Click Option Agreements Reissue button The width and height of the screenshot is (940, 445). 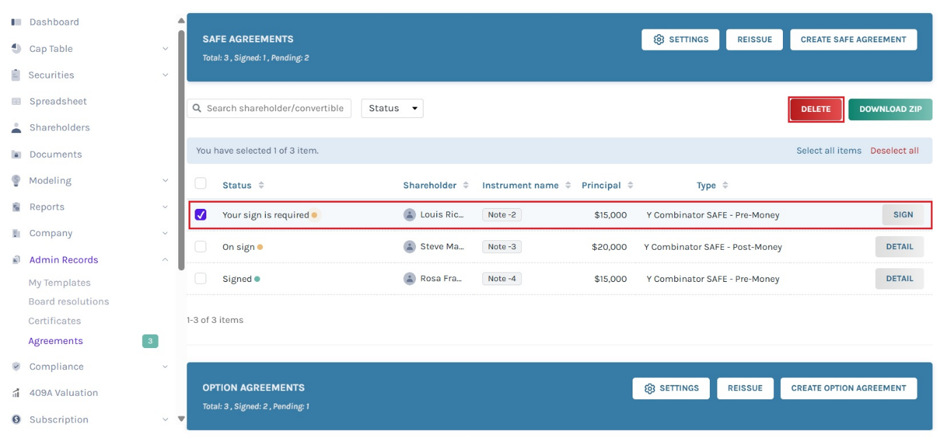(x=745, y=388)
